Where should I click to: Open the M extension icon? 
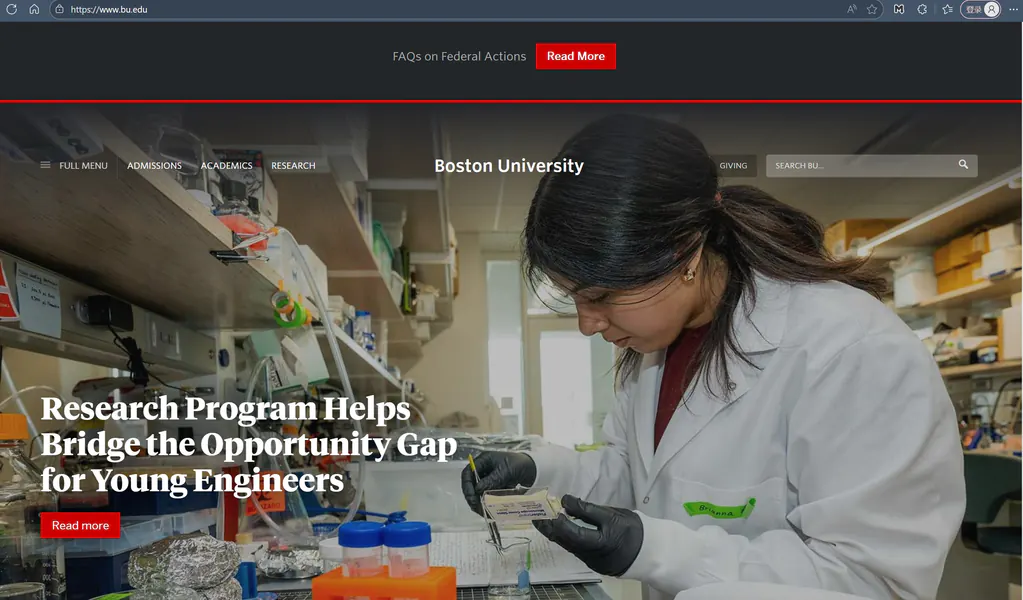[899, 9]
